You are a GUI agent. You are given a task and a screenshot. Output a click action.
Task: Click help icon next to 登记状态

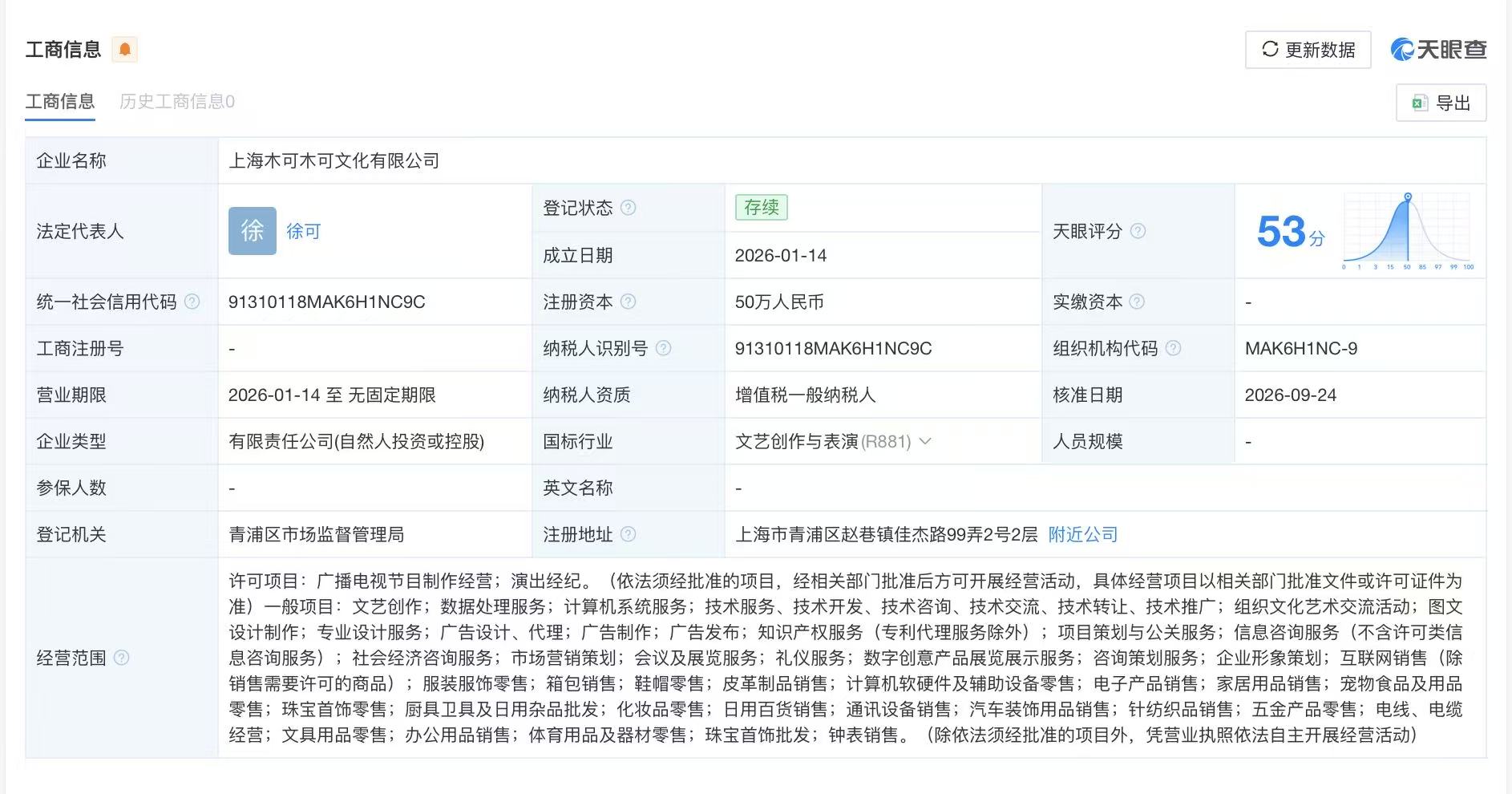629,208
